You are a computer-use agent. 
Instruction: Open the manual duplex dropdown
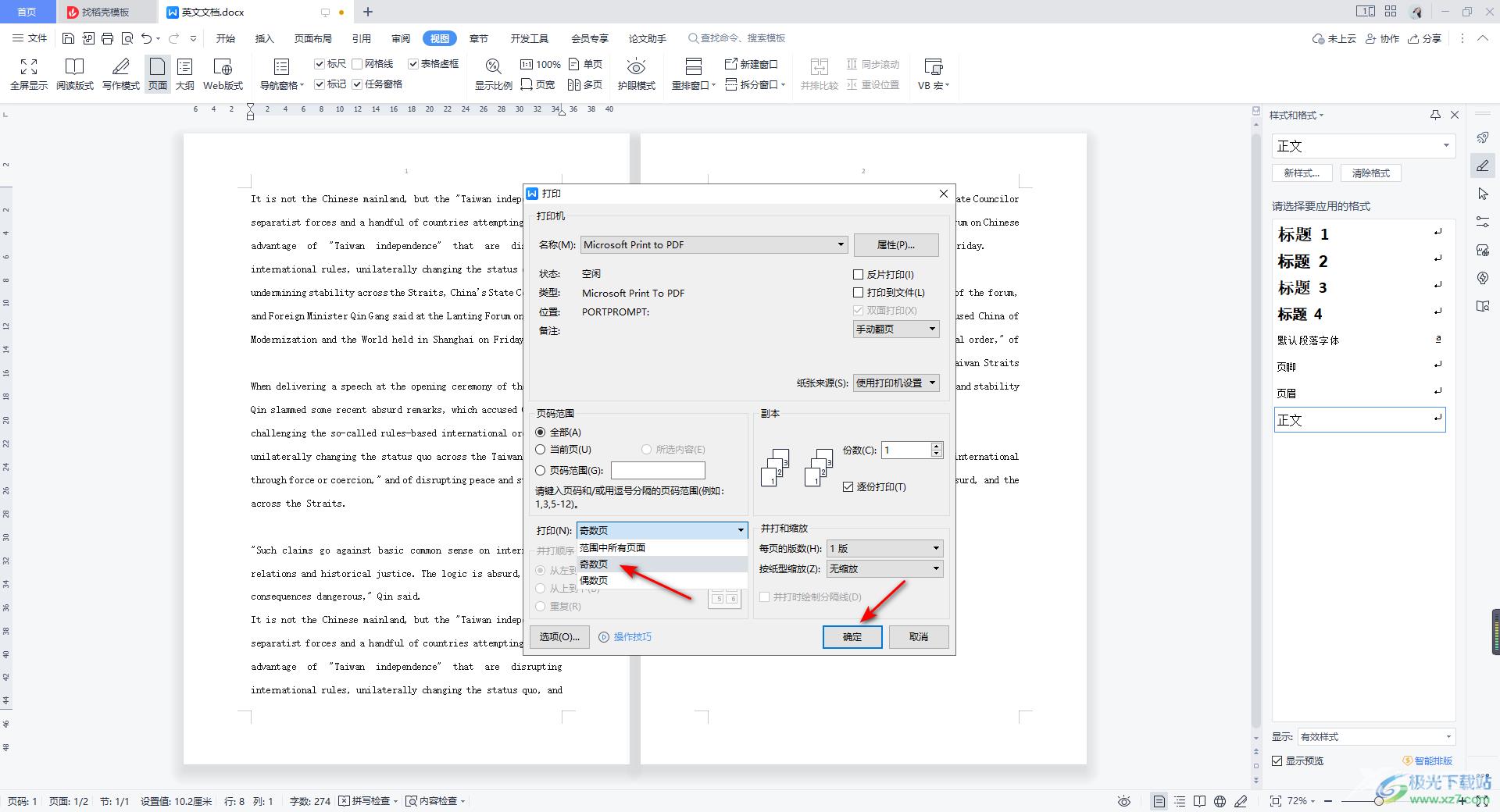tap(895, 329)
